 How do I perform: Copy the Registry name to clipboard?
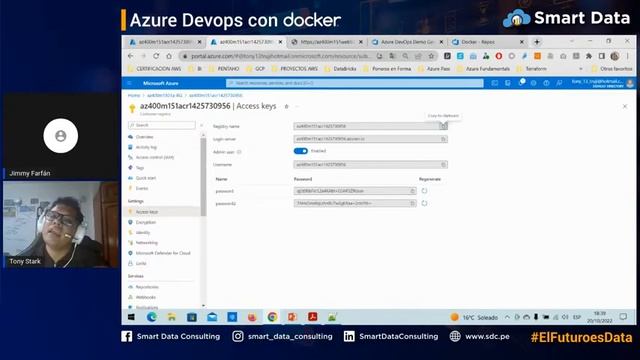443,127
